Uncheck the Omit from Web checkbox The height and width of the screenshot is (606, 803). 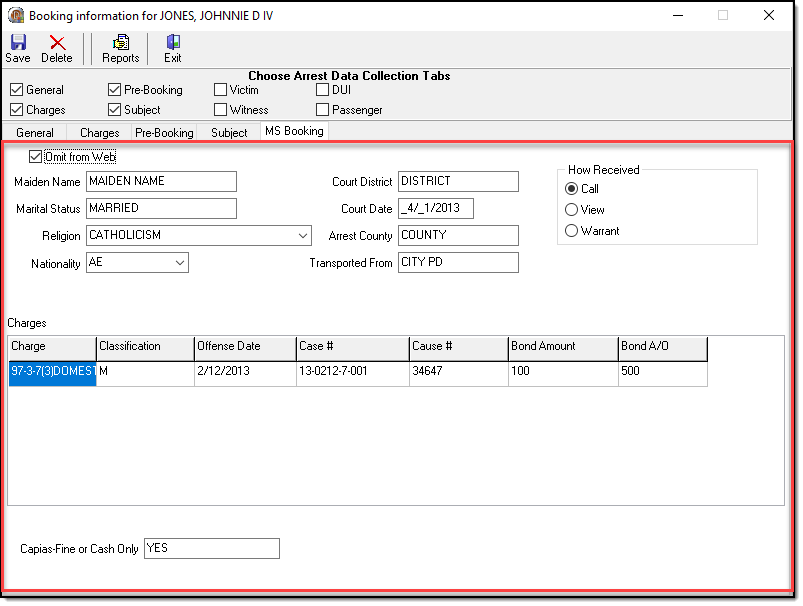(36, 157)
